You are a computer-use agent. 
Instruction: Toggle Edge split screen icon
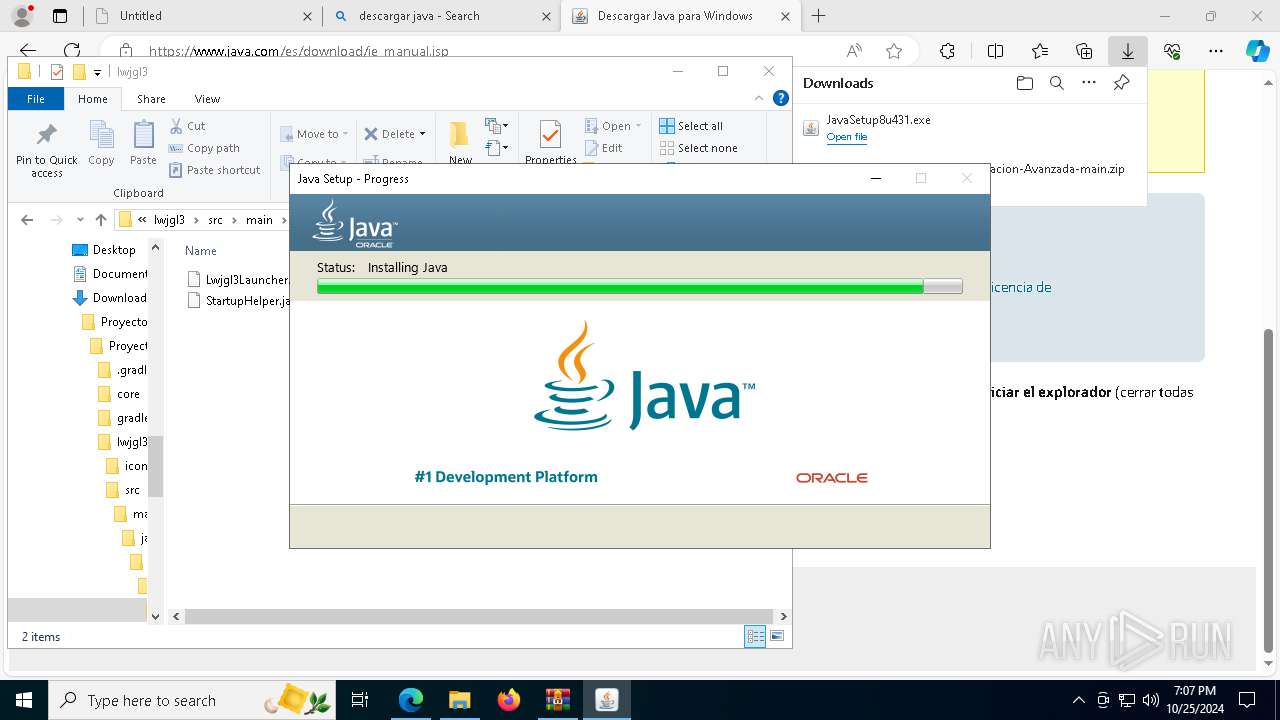(995, 51)
